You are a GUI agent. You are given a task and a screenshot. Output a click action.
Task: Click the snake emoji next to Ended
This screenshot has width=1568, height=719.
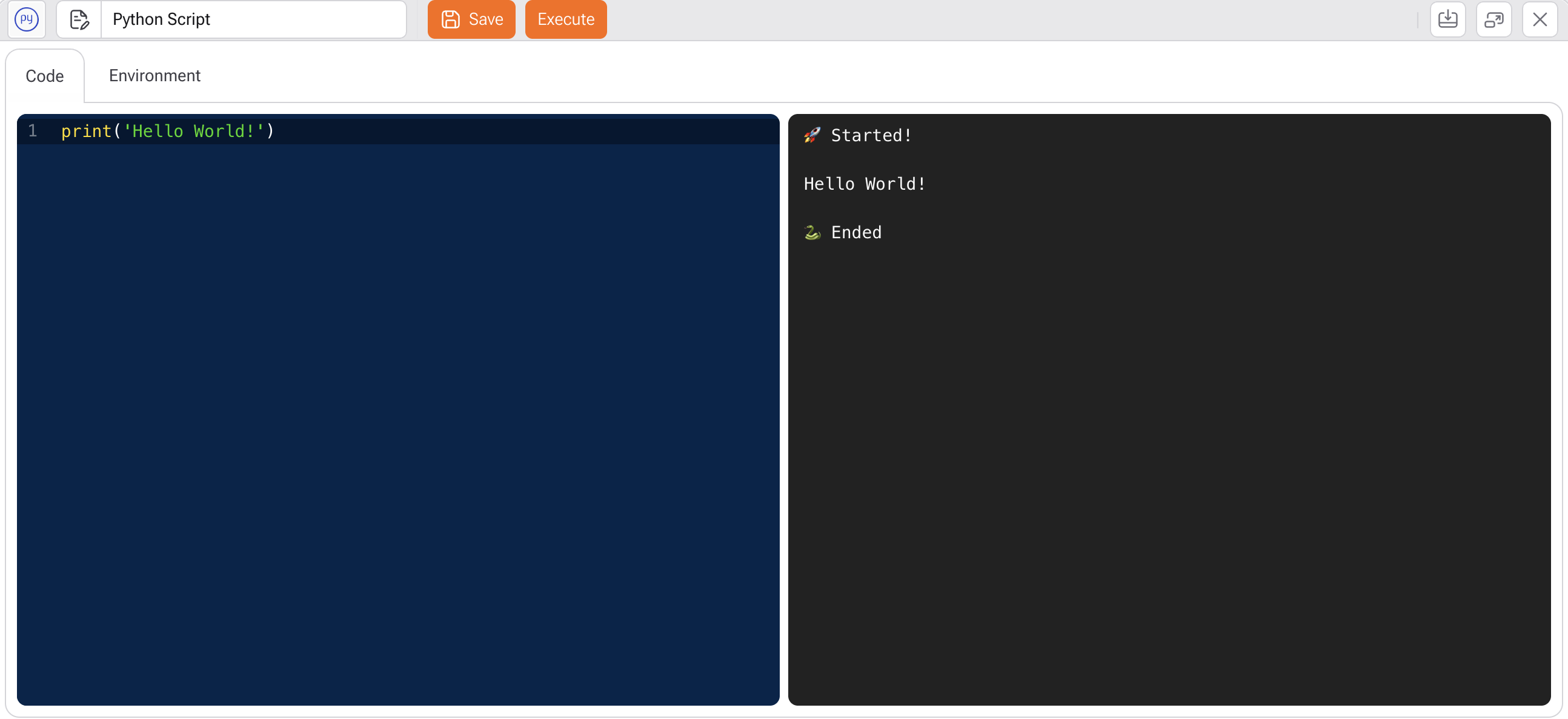click(x=812, y=233)
